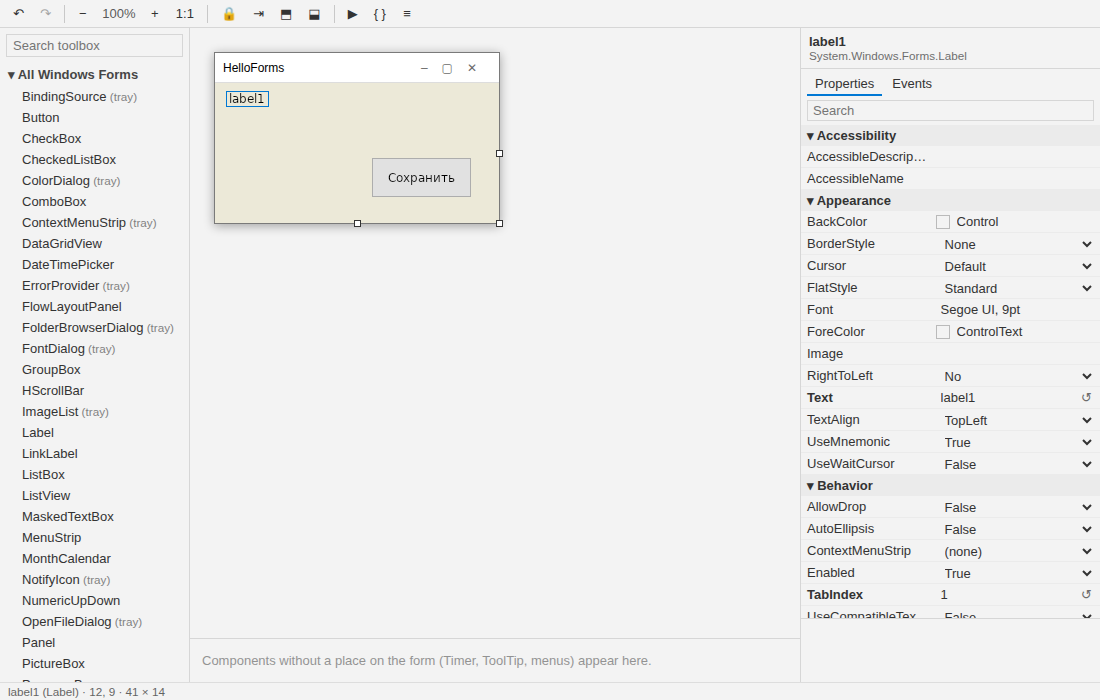
Task: Switch to the Properties tab
Action: [x=845, y=83]
